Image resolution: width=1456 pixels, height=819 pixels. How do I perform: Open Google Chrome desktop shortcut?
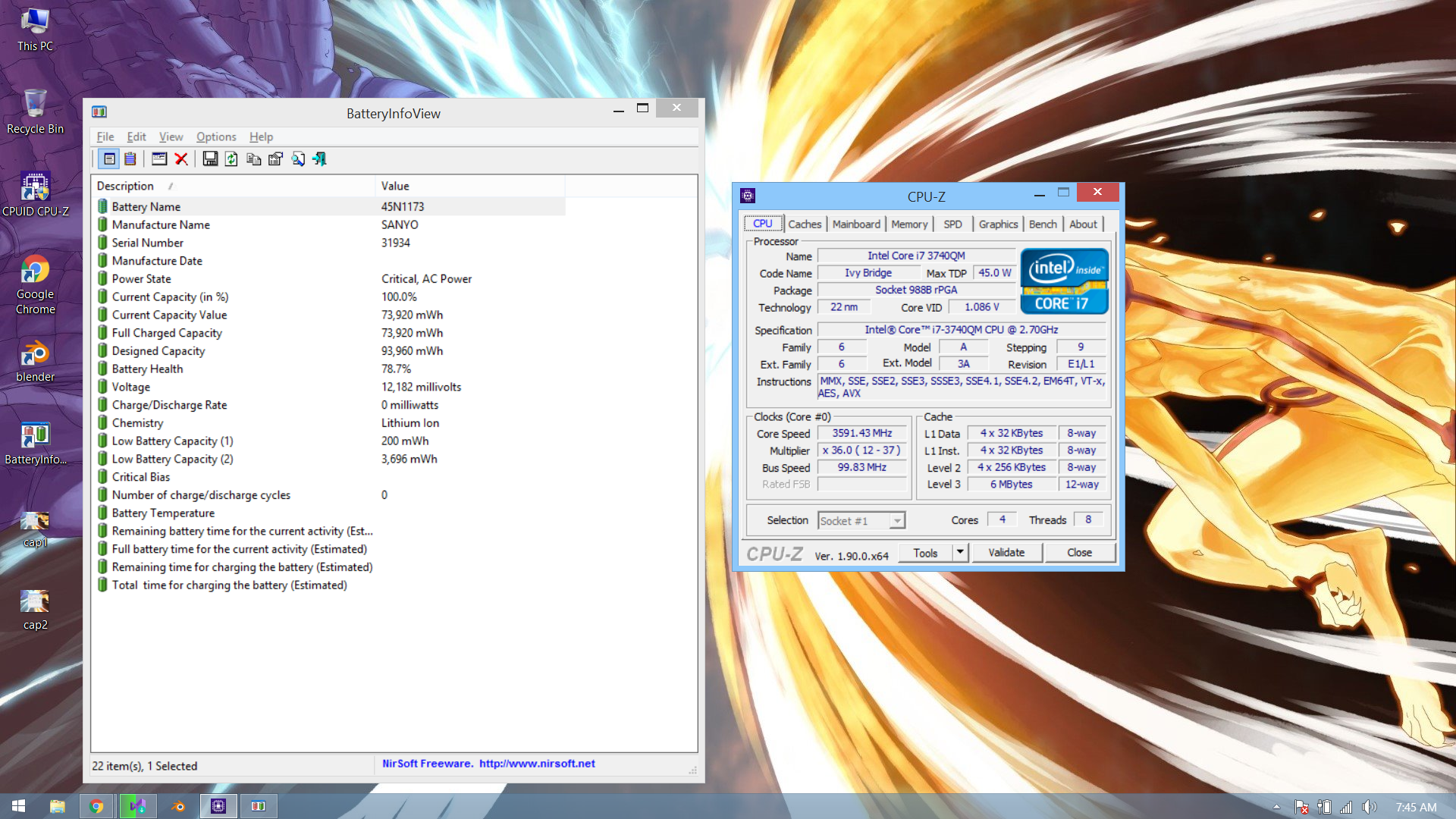click(35, 285)
